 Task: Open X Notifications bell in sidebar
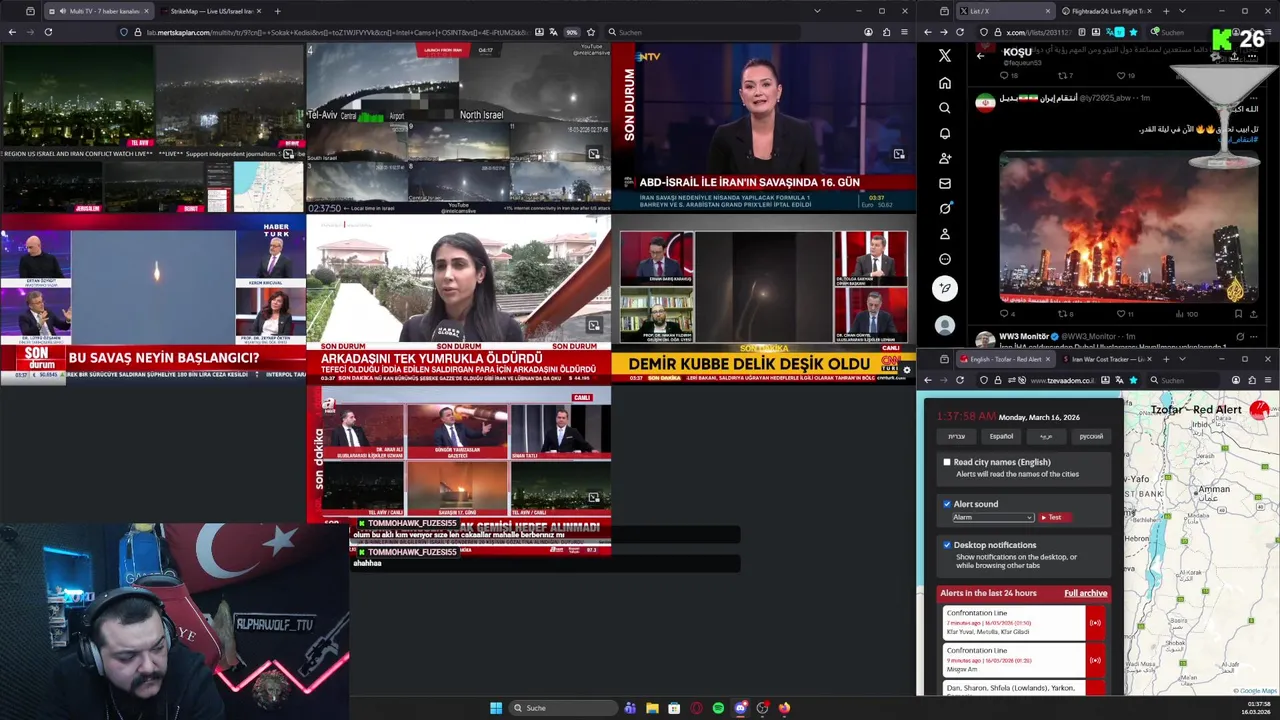click(x=945, y=133)
